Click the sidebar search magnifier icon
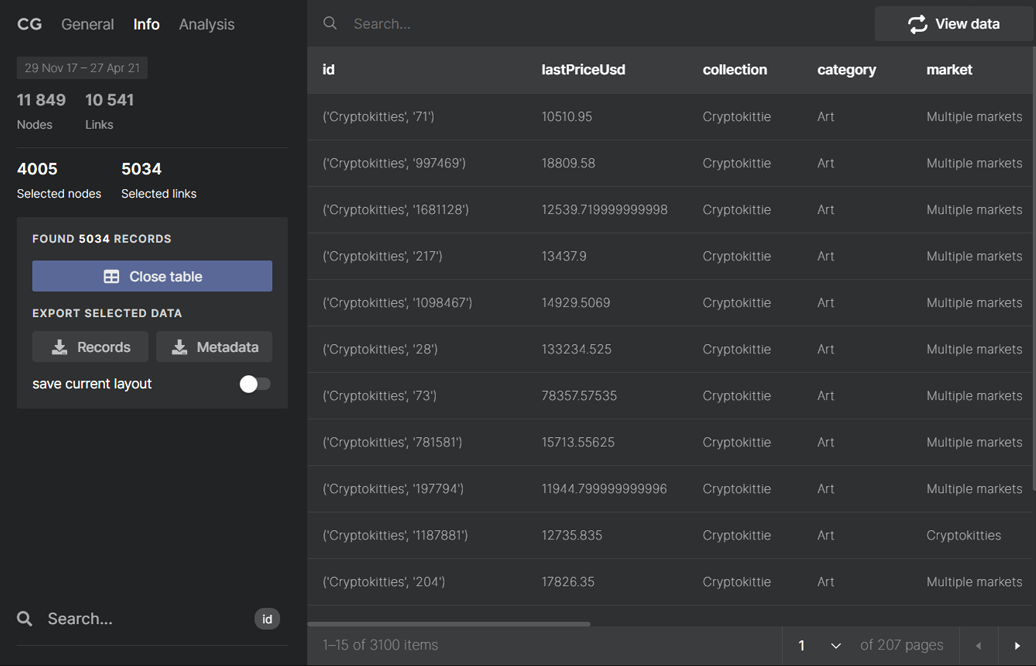This screenshot has height=666, width=1036. 25,619
